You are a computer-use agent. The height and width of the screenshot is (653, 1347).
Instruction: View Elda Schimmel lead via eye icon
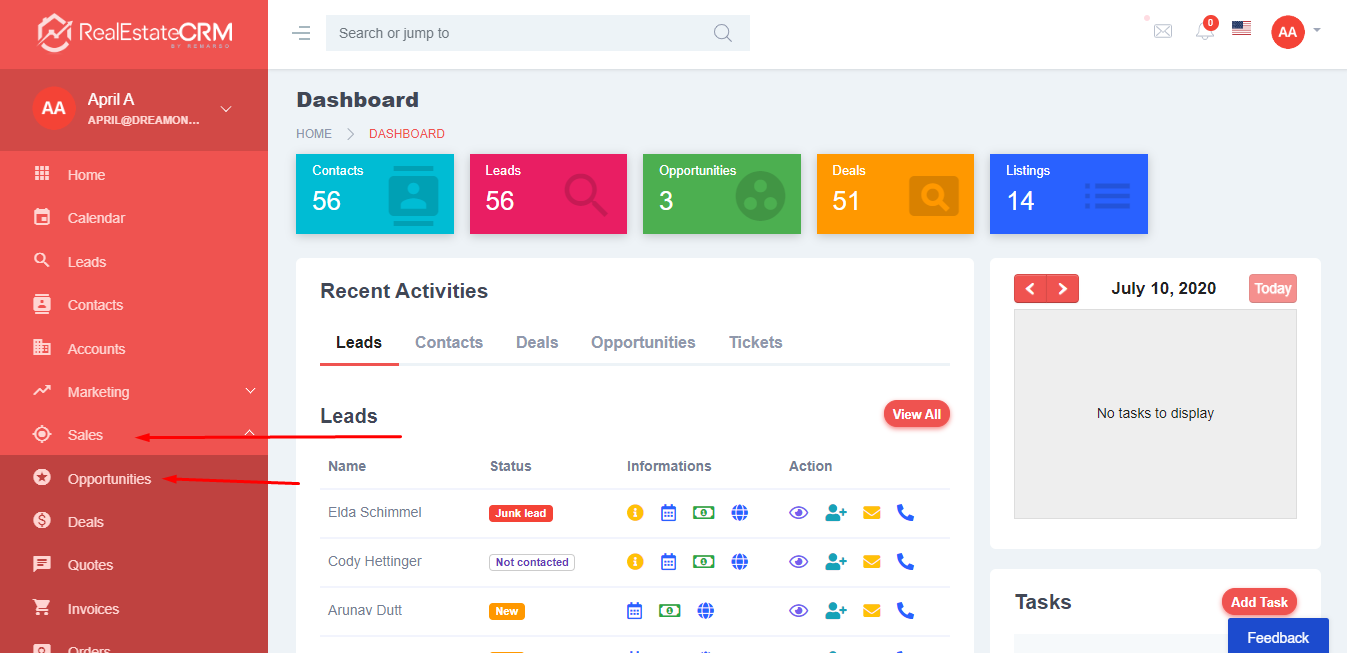[798, 513]
